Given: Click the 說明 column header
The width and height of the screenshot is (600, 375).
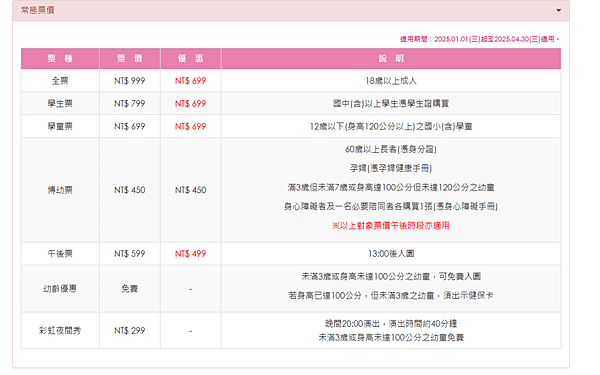Looking at the screenshot, I should pyautogui.click(x=391, y=59).
